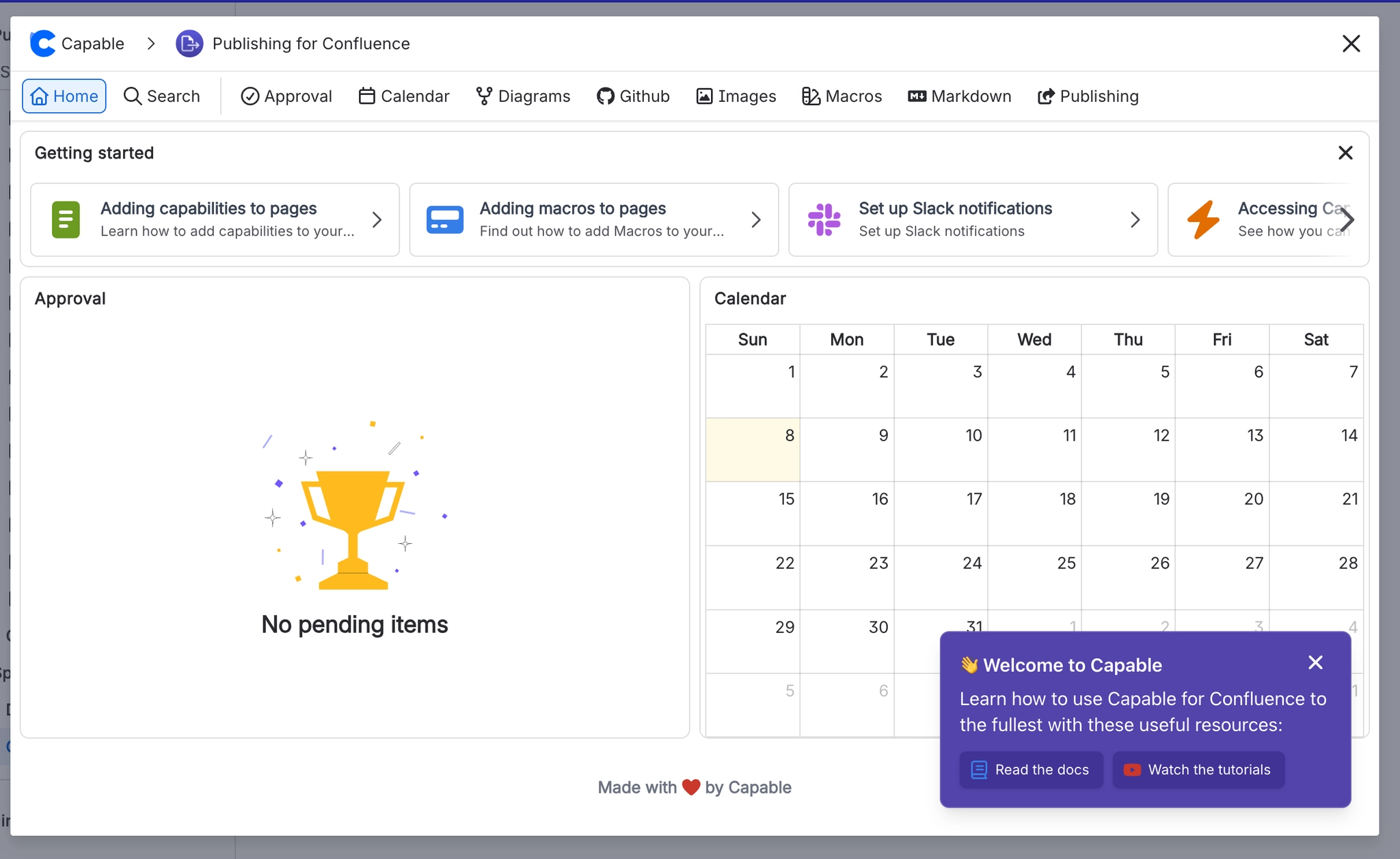Select the highlighted day 8 in calendar
1400x859 pixels.
[753, 450]
